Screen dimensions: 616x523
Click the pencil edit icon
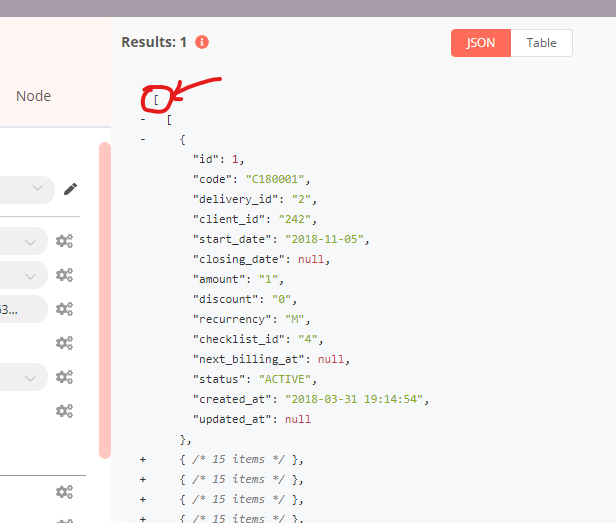click(70, 189)
